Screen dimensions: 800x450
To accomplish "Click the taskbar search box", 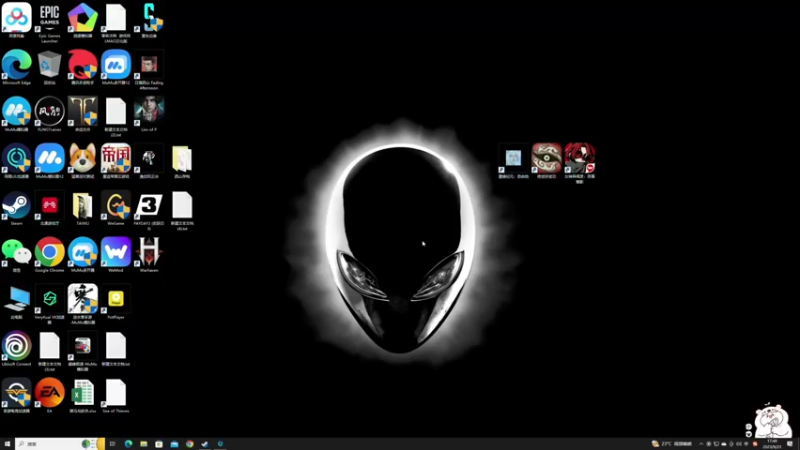I will [60, 444].
